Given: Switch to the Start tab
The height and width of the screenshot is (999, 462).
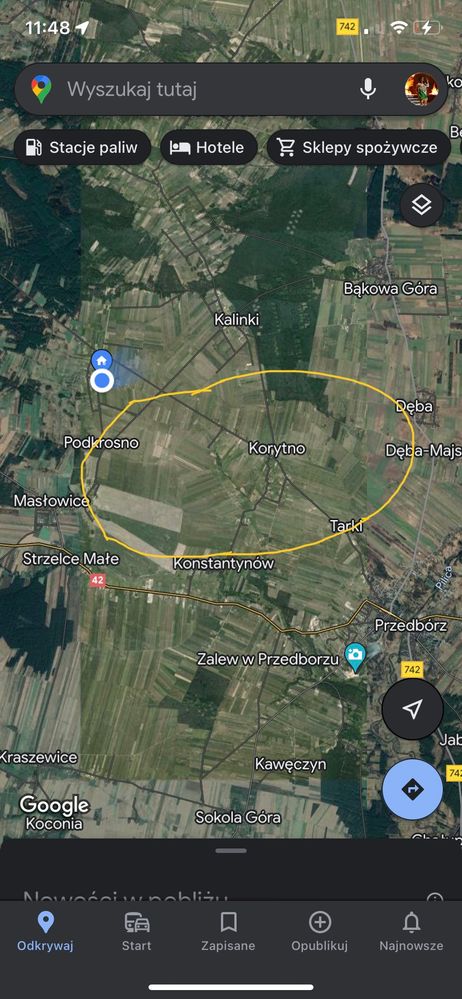Looking at the screenshot, I should click(x=137, y=931).
